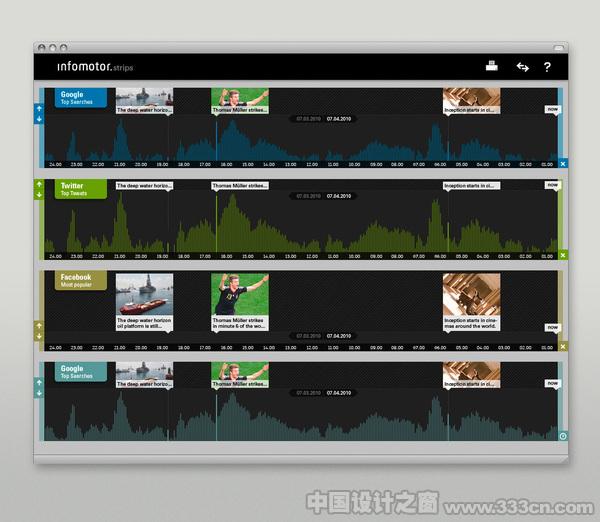Open help via the question mark icon
600x522 pixels.
pos(547,67)
